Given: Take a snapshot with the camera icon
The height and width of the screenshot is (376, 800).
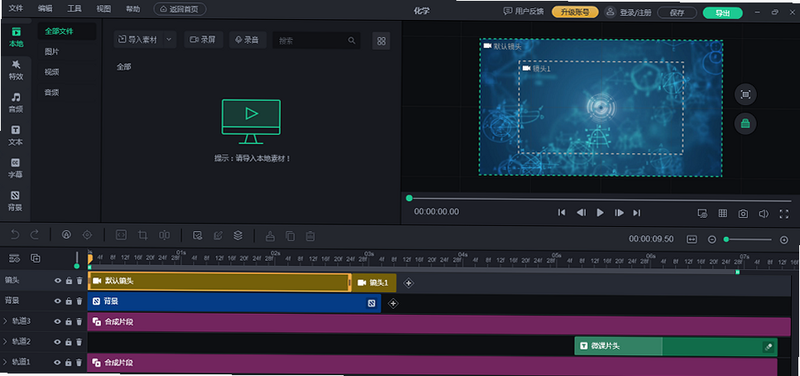Looking at the screenshot, I should tap(743, 214).
